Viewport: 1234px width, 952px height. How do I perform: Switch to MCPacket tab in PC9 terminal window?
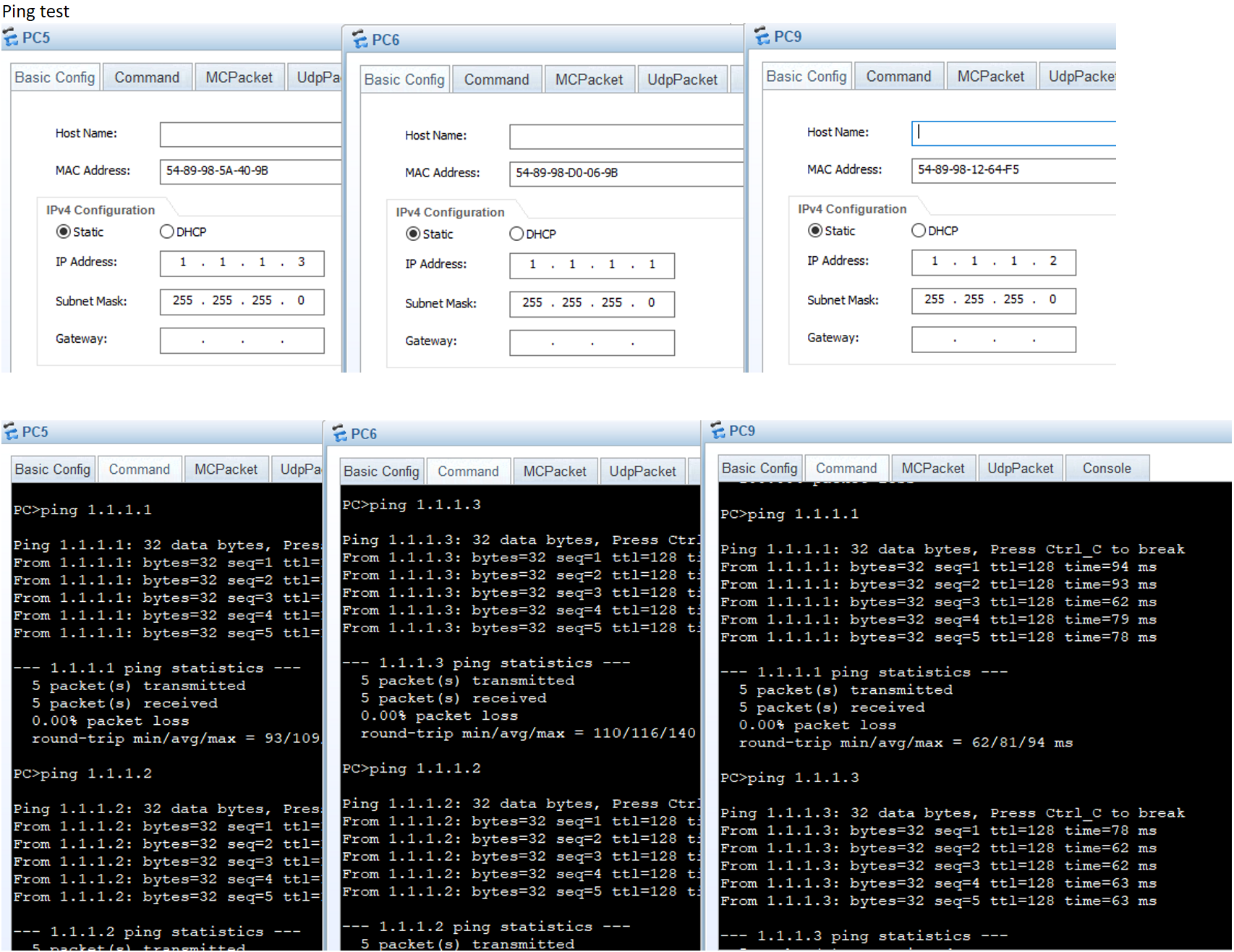(x=933, y=468)
